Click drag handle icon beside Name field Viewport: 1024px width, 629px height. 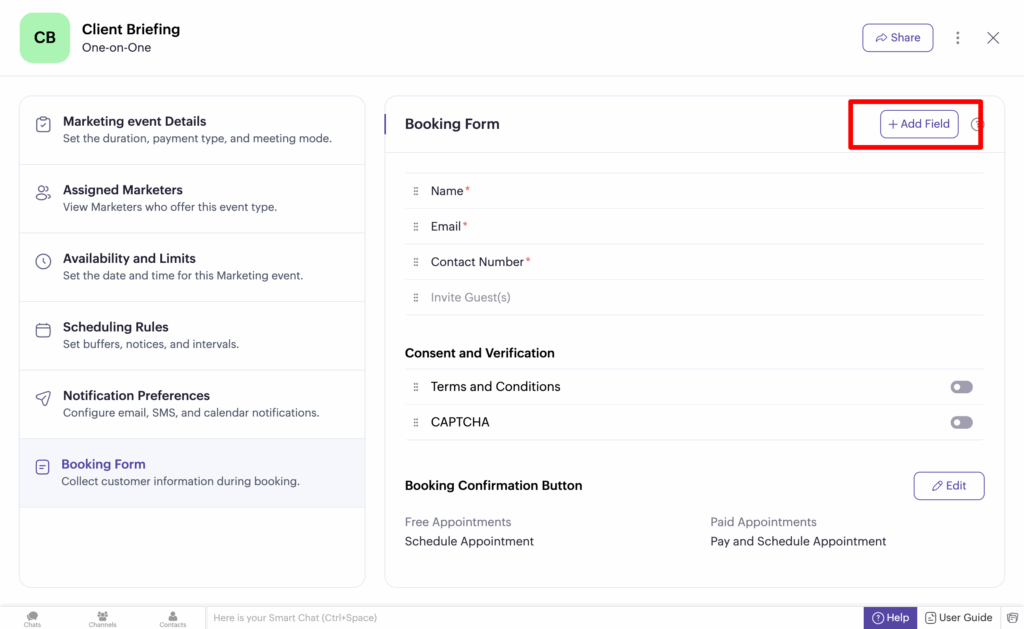pyautogui.click(x=416, y=191)
